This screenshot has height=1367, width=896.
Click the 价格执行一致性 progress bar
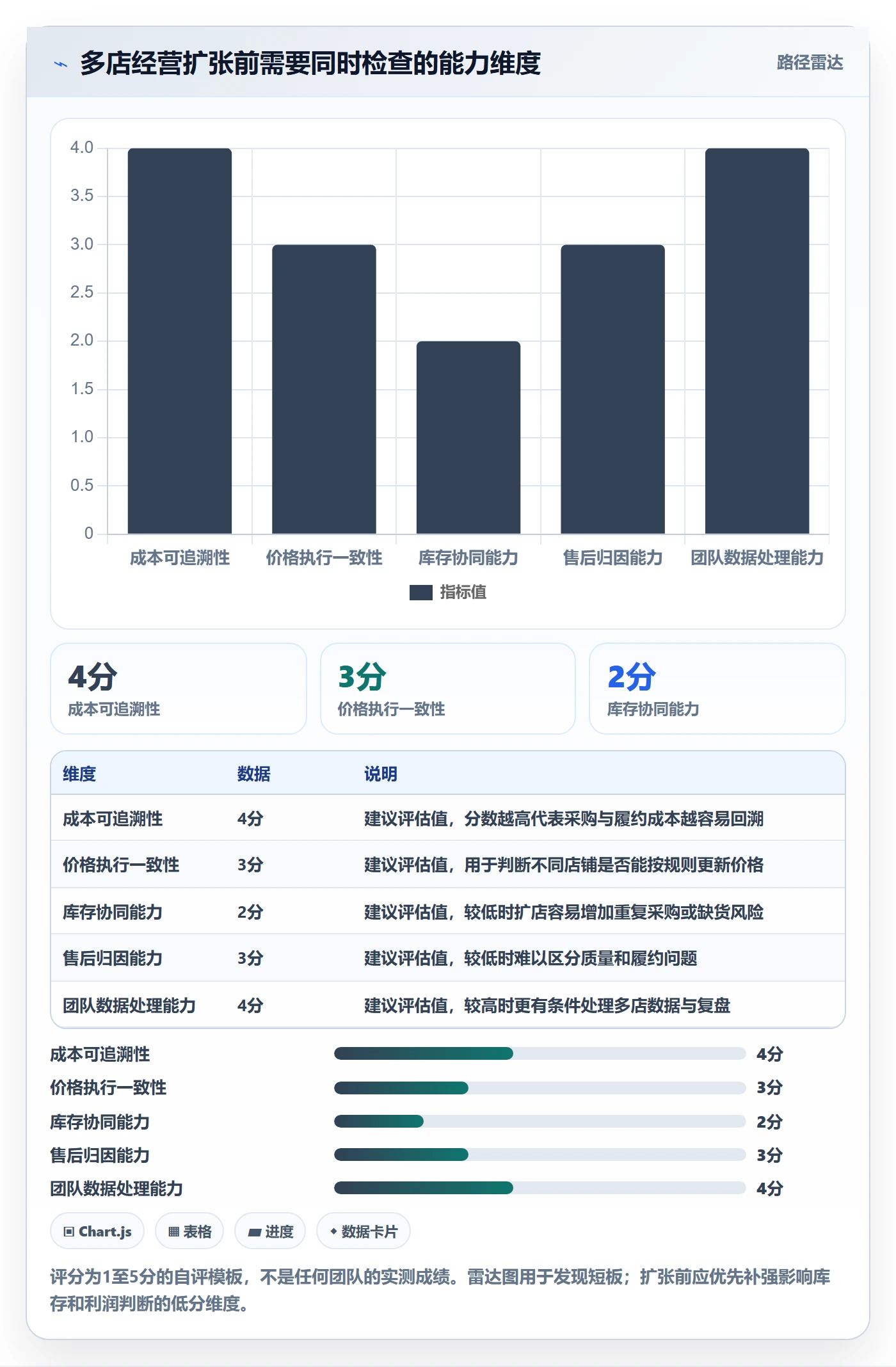[540, 1087]
